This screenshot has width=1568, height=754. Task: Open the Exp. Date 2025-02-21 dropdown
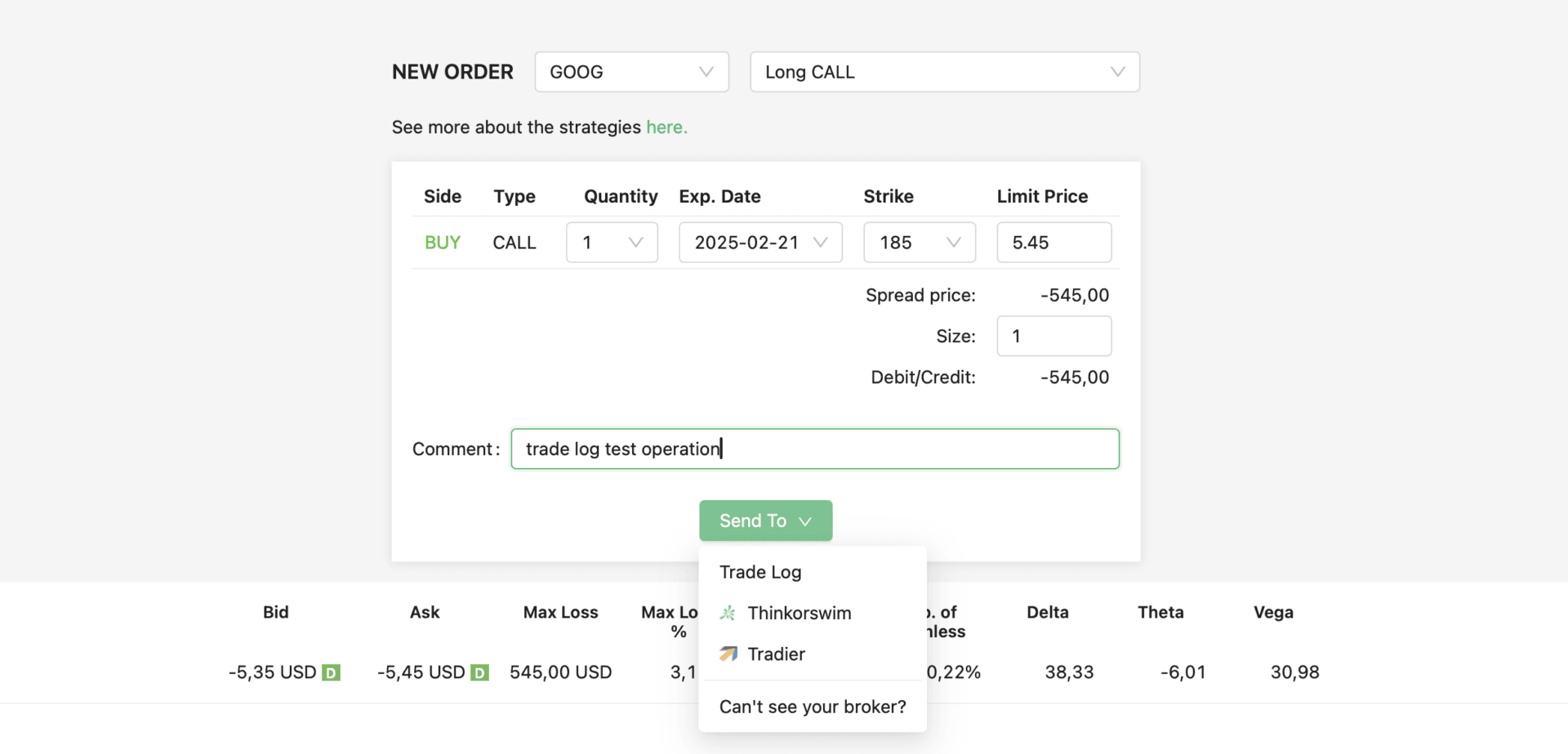click(760, 243)
